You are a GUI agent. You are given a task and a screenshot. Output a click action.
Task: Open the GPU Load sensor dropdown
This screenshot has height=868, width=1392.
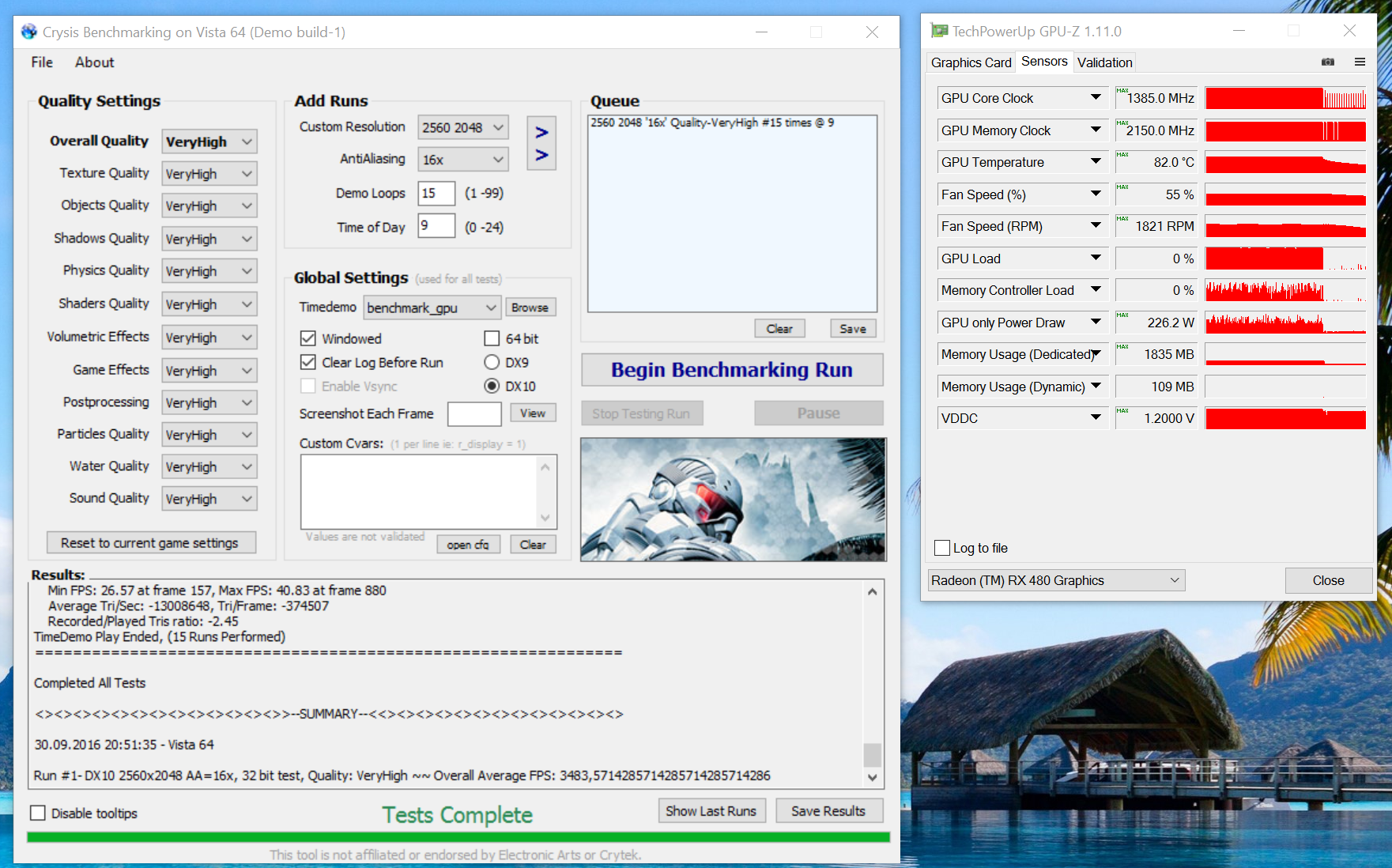point(1021,259)
